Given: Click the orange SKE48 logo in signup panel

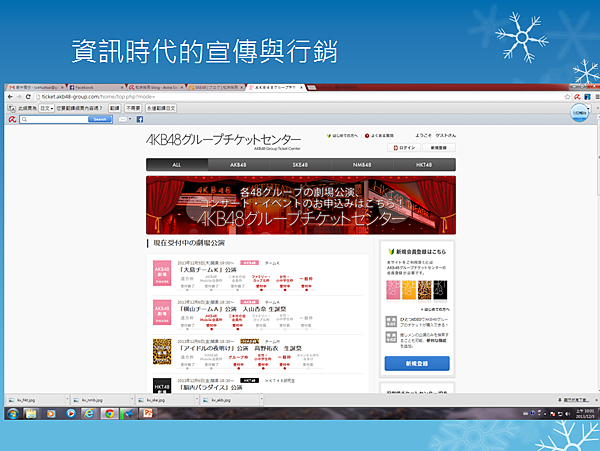Looking at the screenshot, I should click(x=409, y=290).
